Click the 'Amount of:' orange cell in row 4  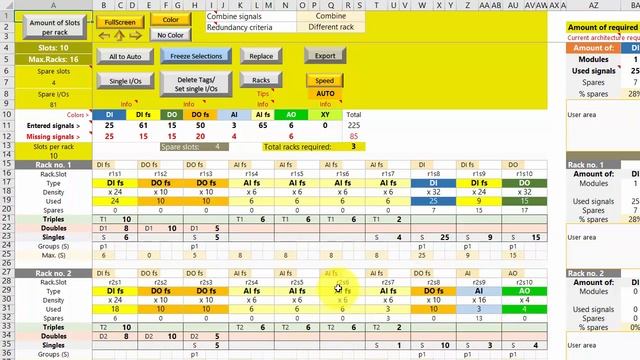pyautogui.click(x=593, y=48)
